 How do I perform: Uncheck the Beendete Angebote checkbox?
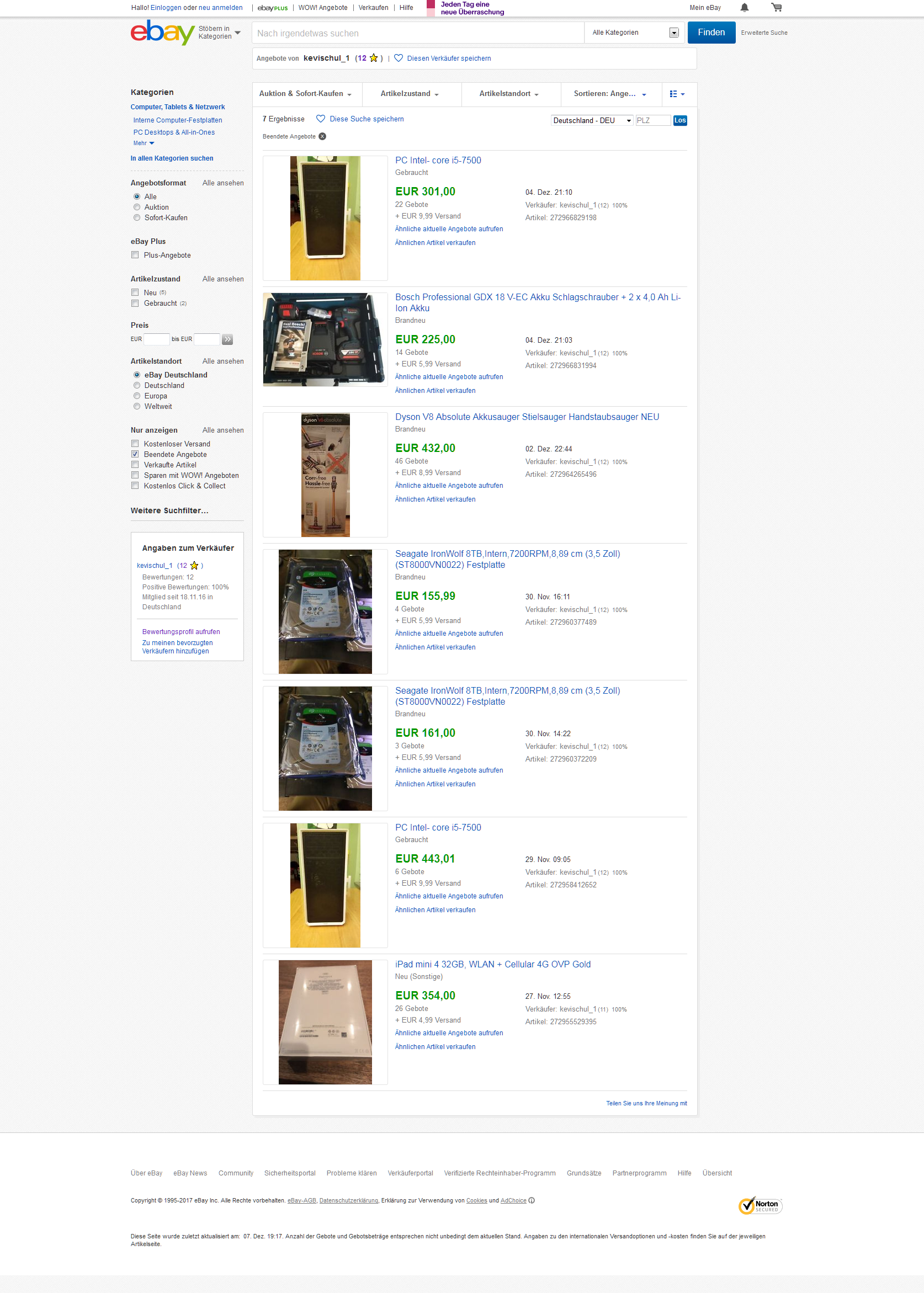tap(135, 454)
